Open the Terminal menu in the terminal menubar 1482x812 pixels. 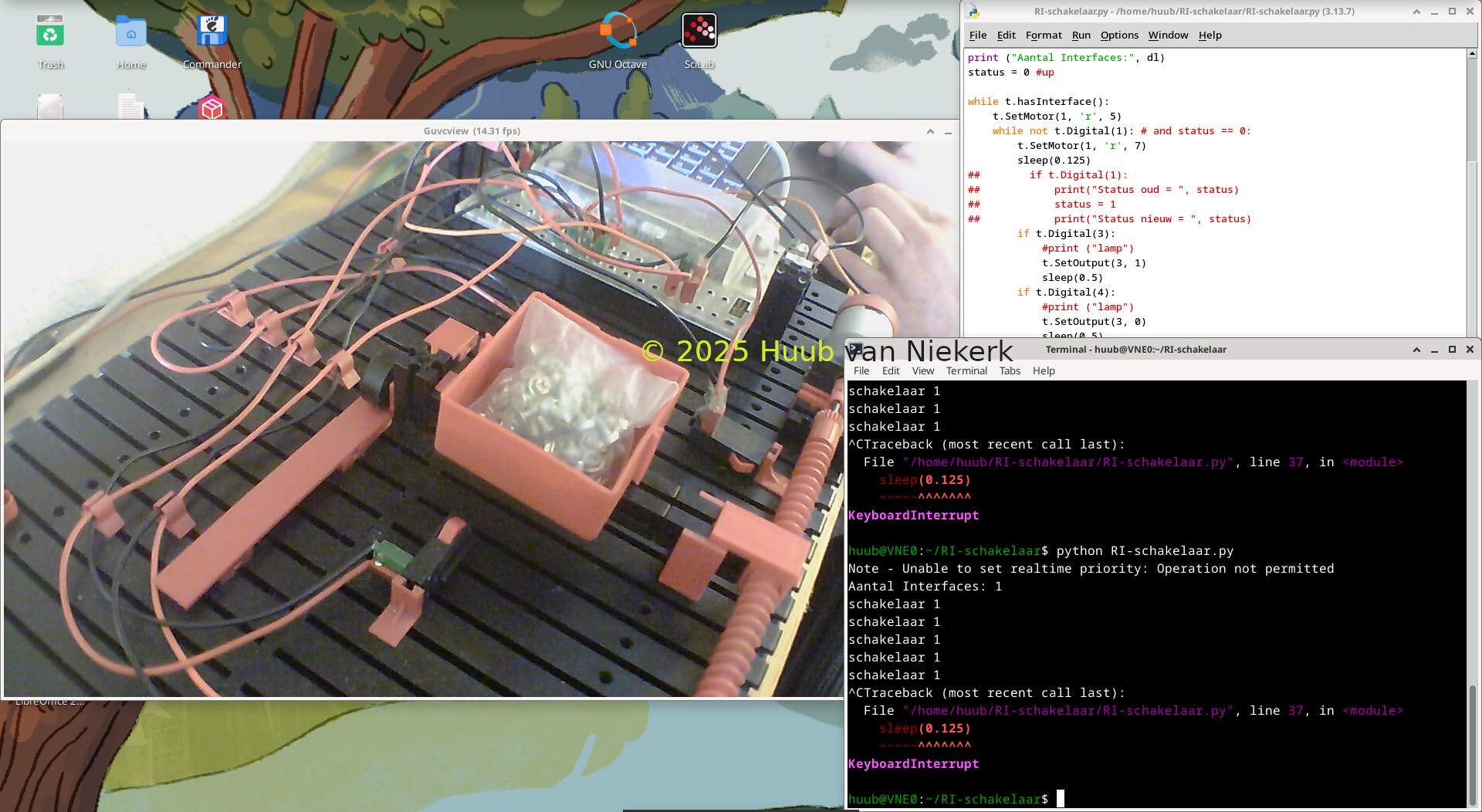click(966, 371)
